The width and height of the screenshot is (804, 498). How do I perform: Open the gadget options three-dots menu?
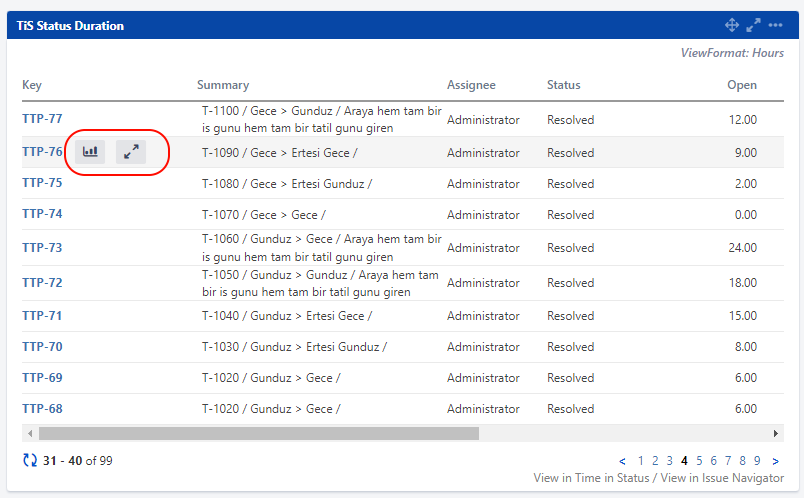coord(775,25)
